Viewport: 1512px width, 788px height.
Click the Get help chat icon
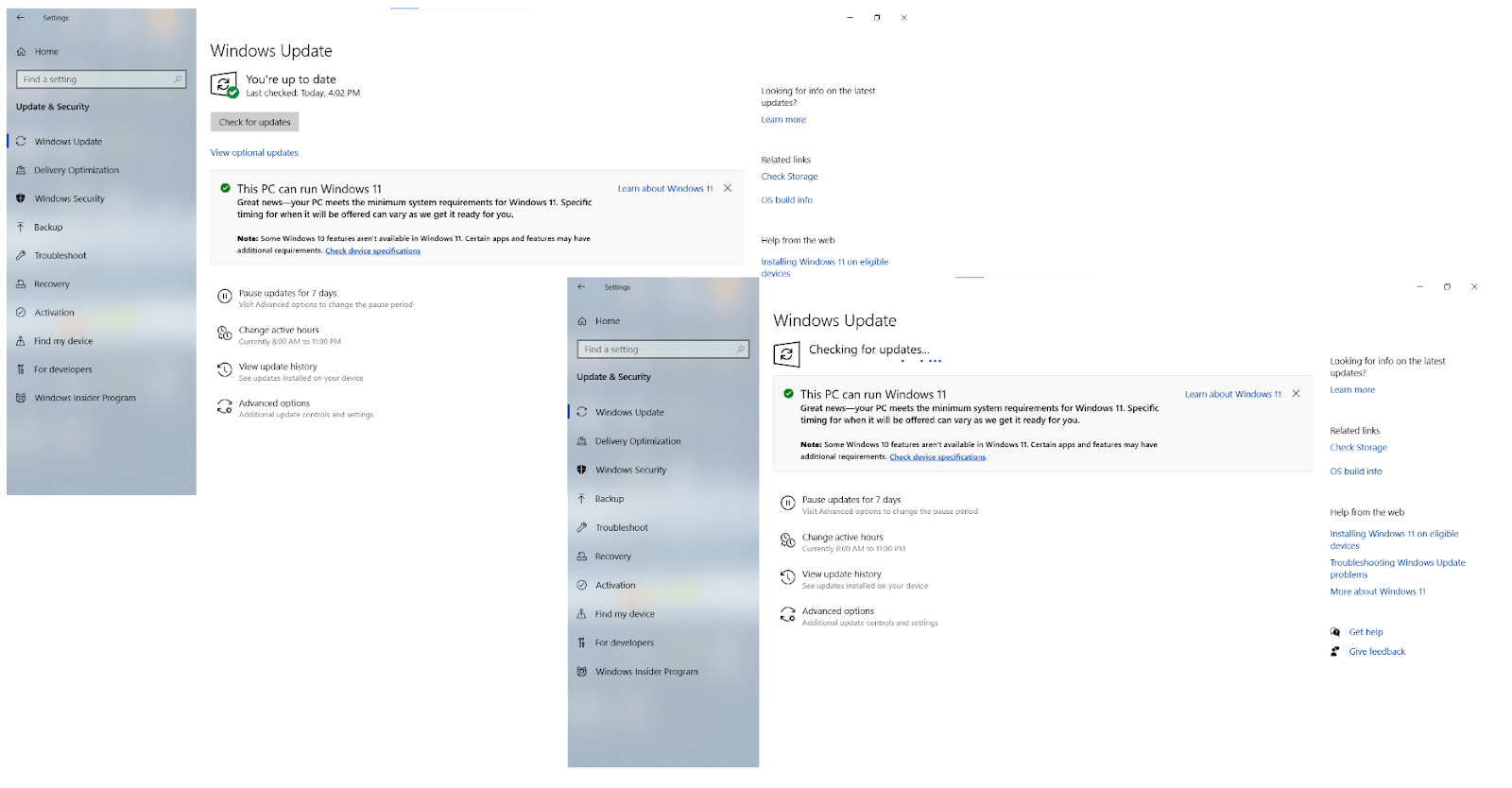pos(1335,632)
